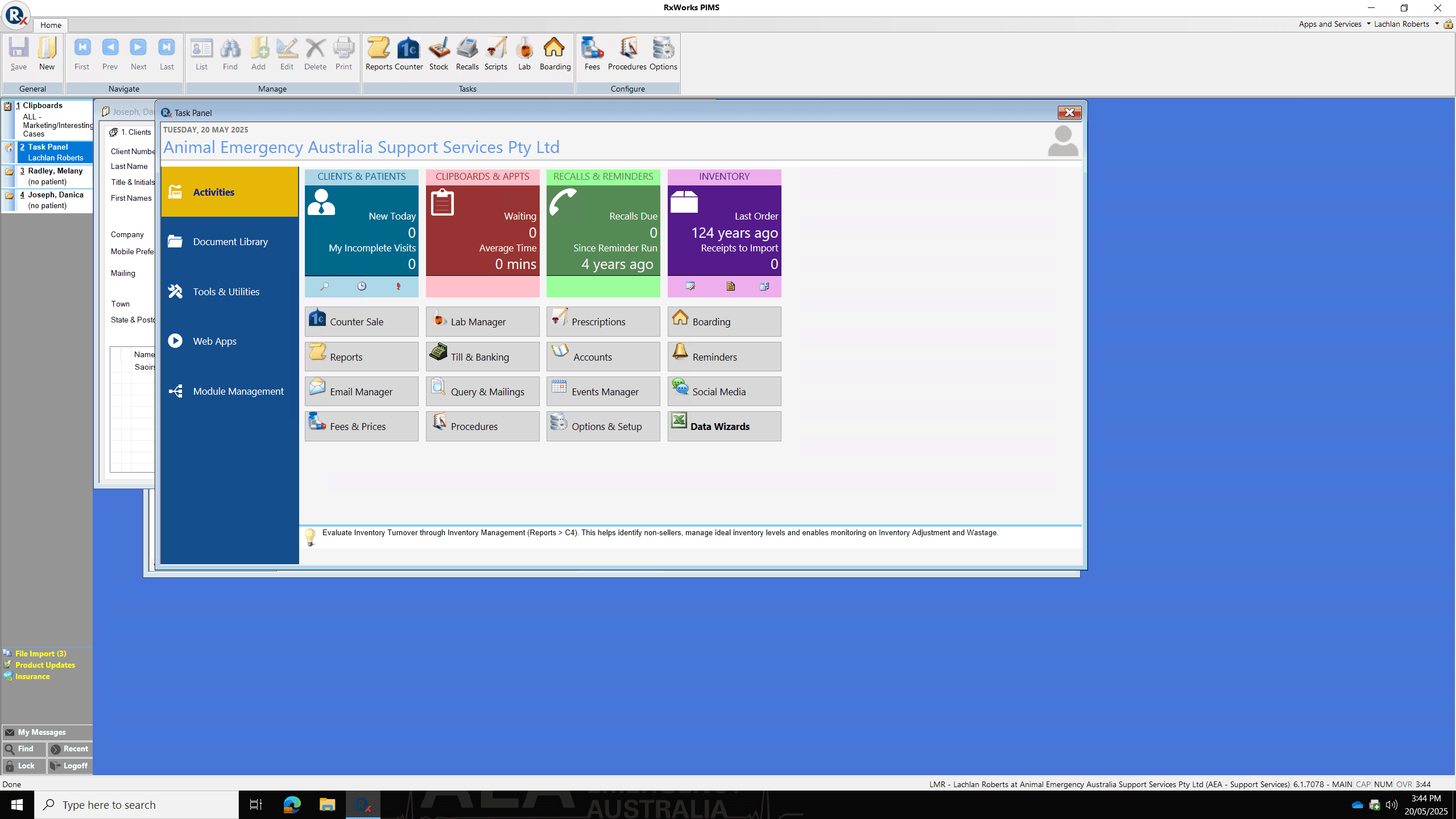Open Microsoft Edge from the taskbar
The height and width of the screenshot is (819, 1456).
[x=292, y=805]
